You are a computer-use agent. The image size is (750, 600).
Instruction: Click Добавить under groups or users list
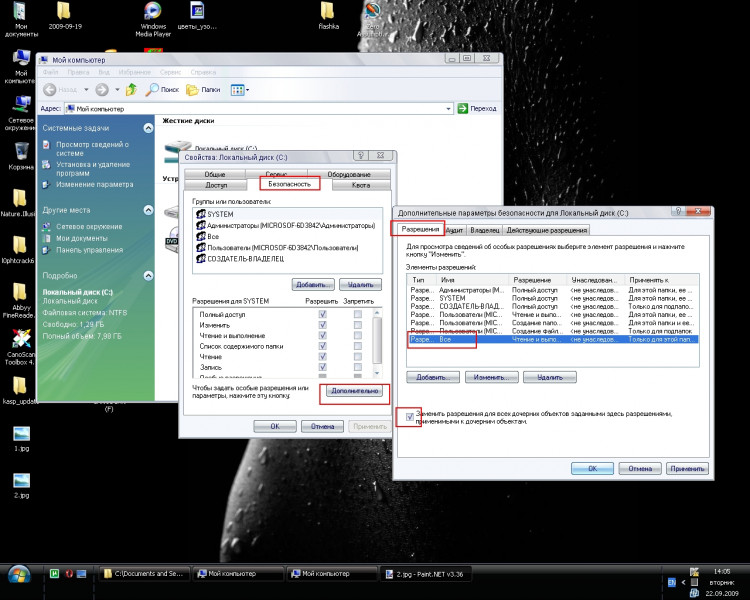313,285
